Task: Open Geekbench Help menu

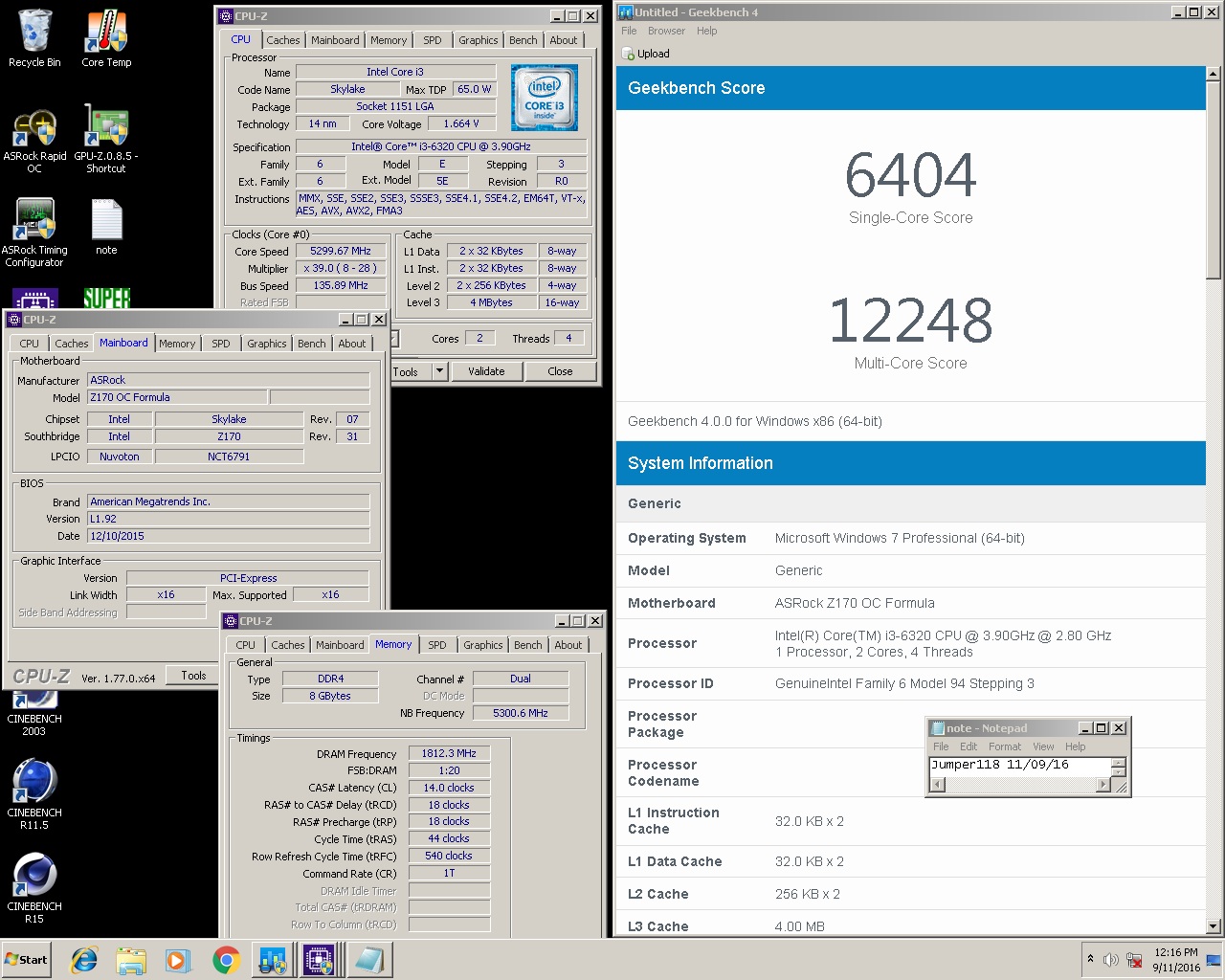Action: [x=706, y=31]
